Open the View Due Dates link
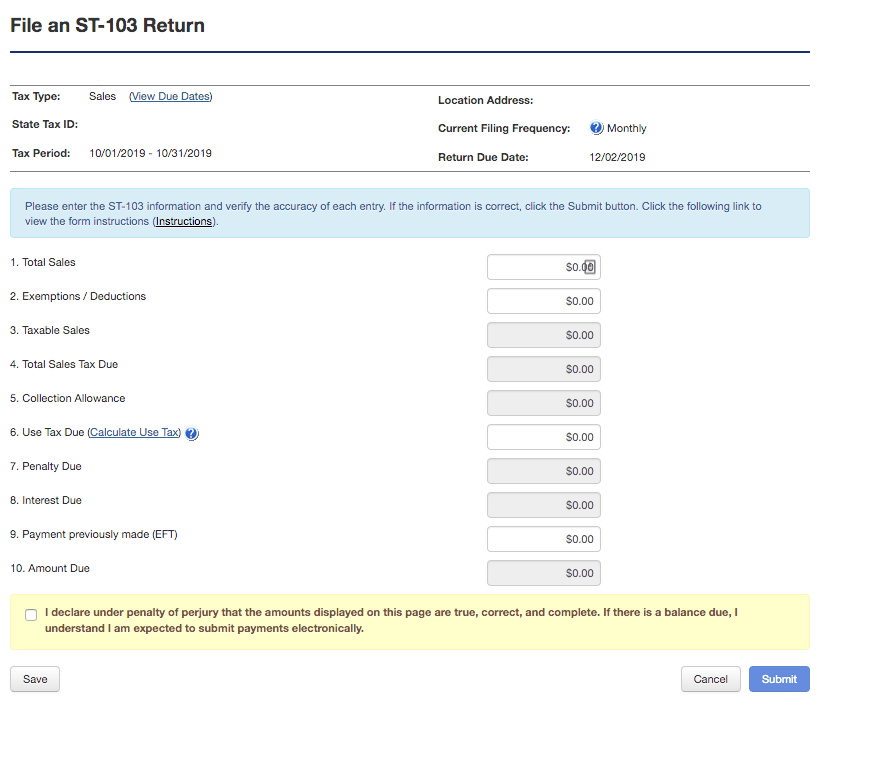 pos(171,96)
